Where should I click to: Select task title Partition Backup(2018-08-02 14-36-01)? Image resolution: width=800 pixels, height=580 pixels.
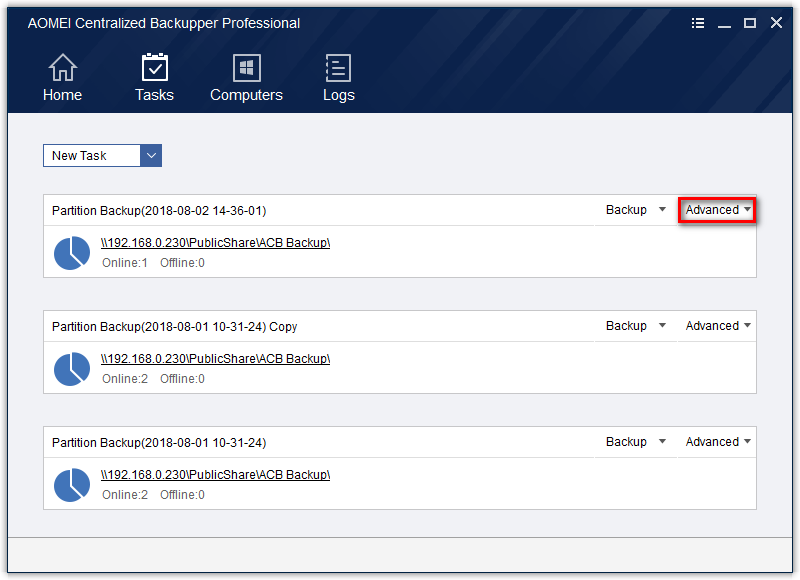pos(159,211)
